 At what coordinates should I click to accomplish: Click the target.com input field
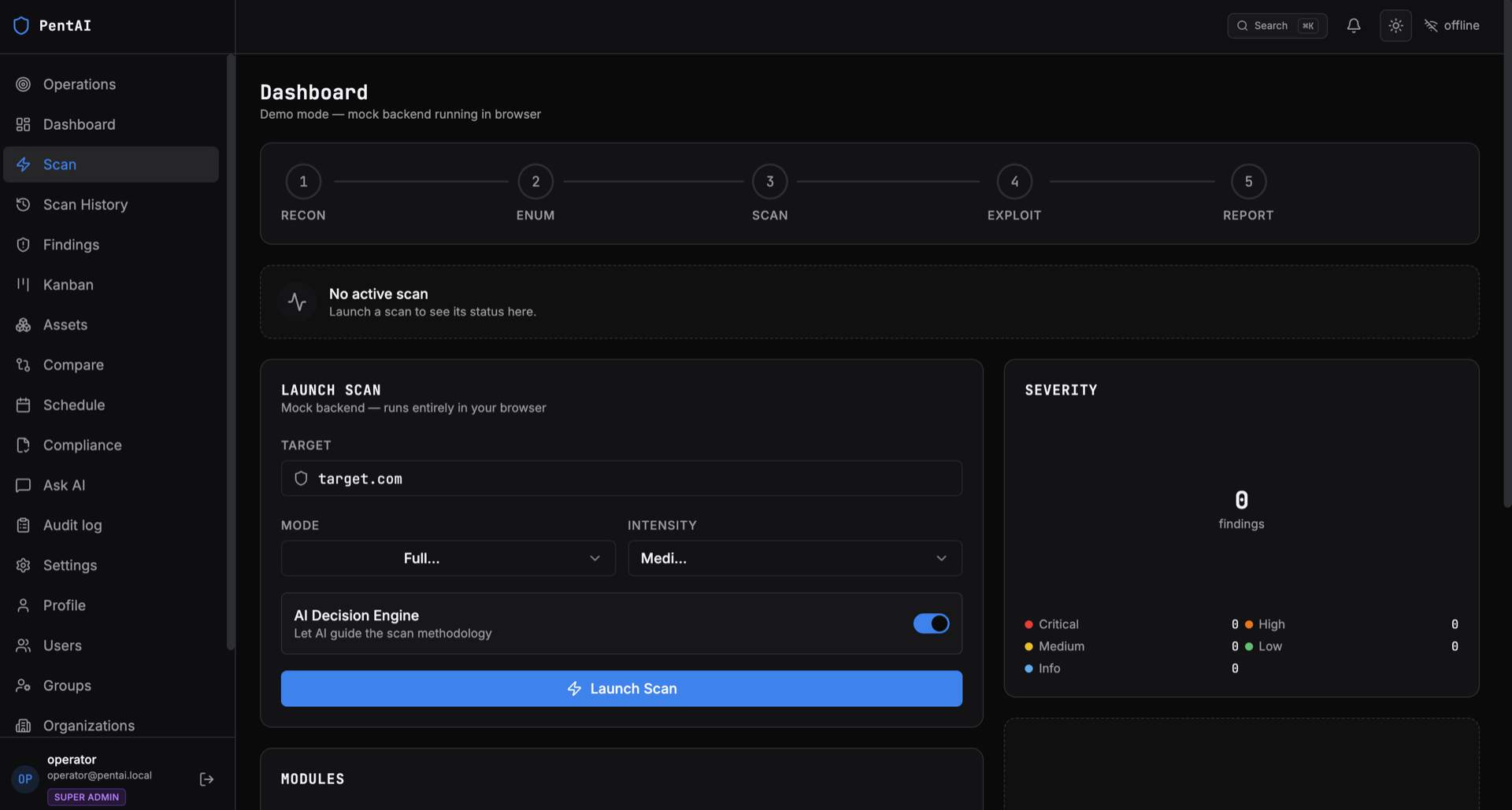(x=621, y=479)
